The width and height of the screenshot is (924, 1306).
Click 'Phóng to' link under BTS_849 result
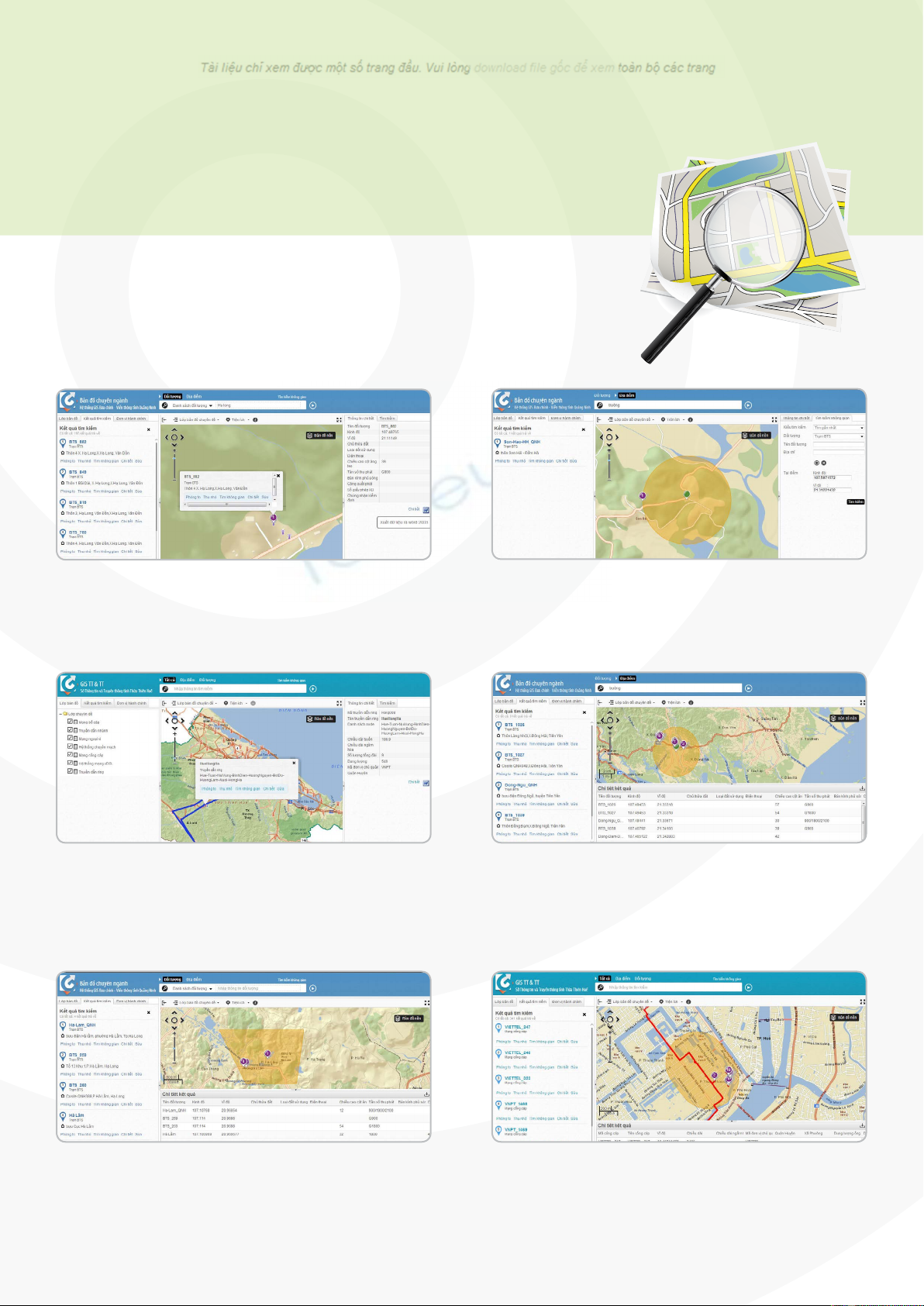(x=67, y=491)
